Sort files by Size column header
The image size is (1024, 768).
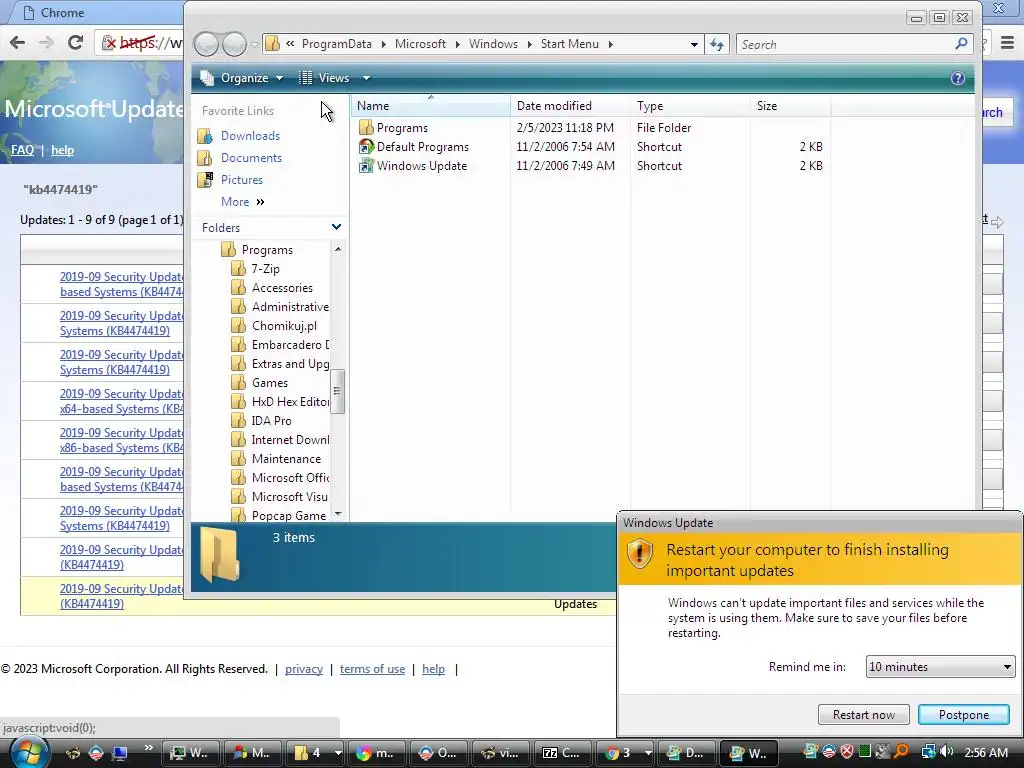[x=790, y=106]
